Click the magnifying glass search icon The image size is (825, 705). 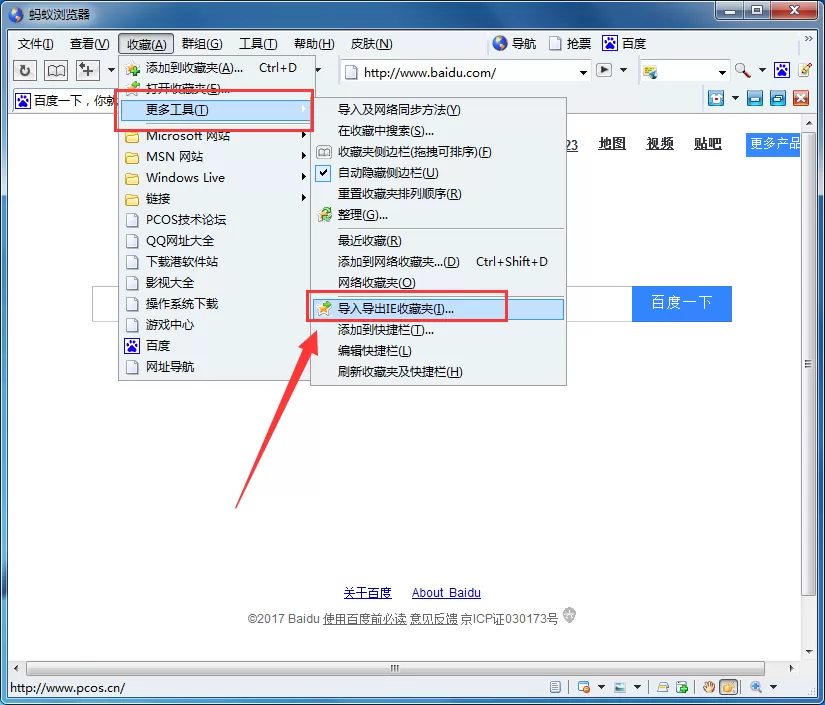(x=742, y=70)
